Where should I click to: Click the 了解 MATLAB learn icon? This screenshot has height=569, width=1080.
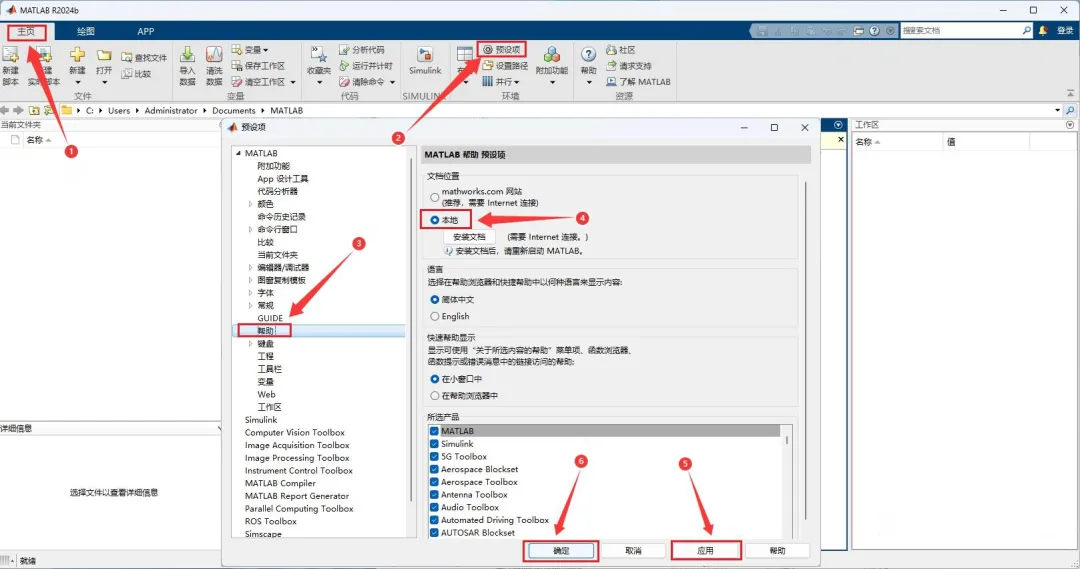[x=611, y=81]
